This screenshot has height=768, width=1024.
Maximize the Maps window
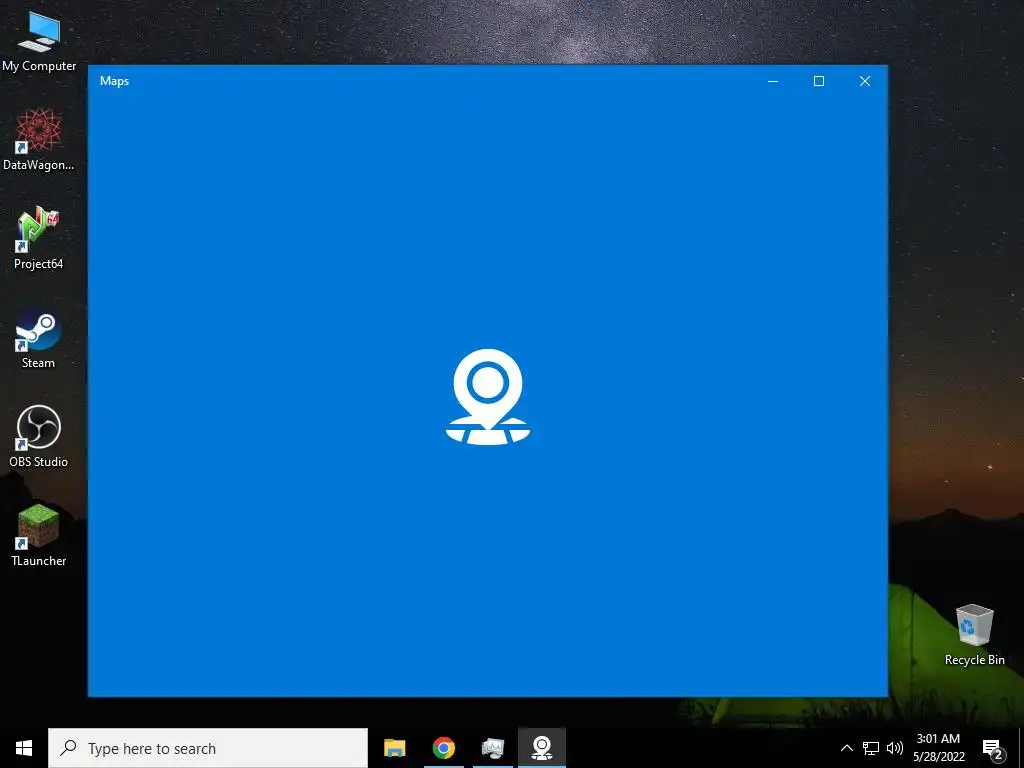(x=819, y=81)
